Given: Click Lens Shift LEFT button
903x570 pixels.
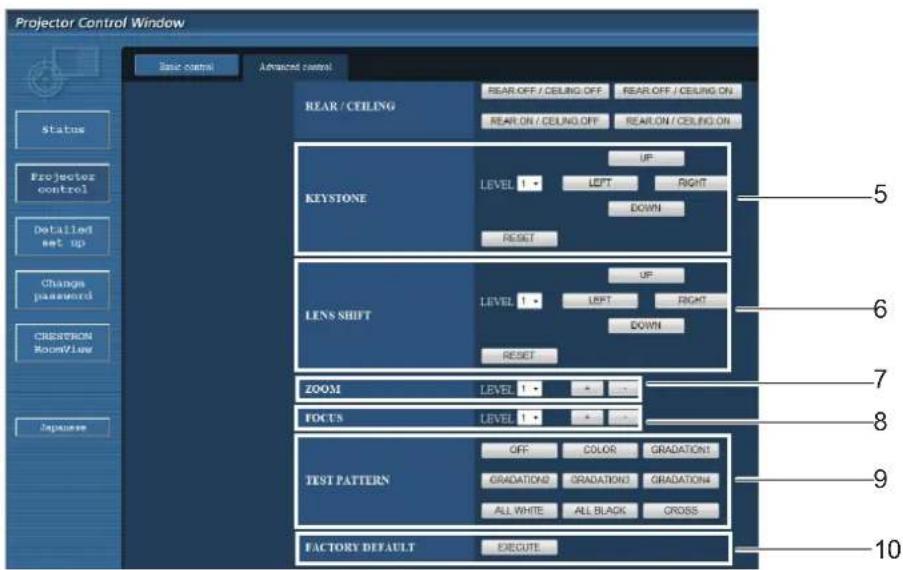Looking at the screenshot, I should coord(600,301).
